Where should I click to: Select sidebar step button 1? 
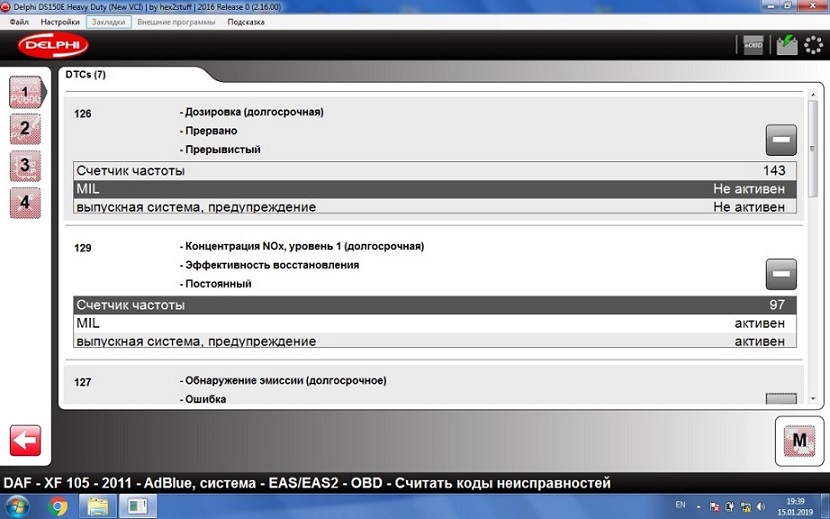[x=25, y=93]
